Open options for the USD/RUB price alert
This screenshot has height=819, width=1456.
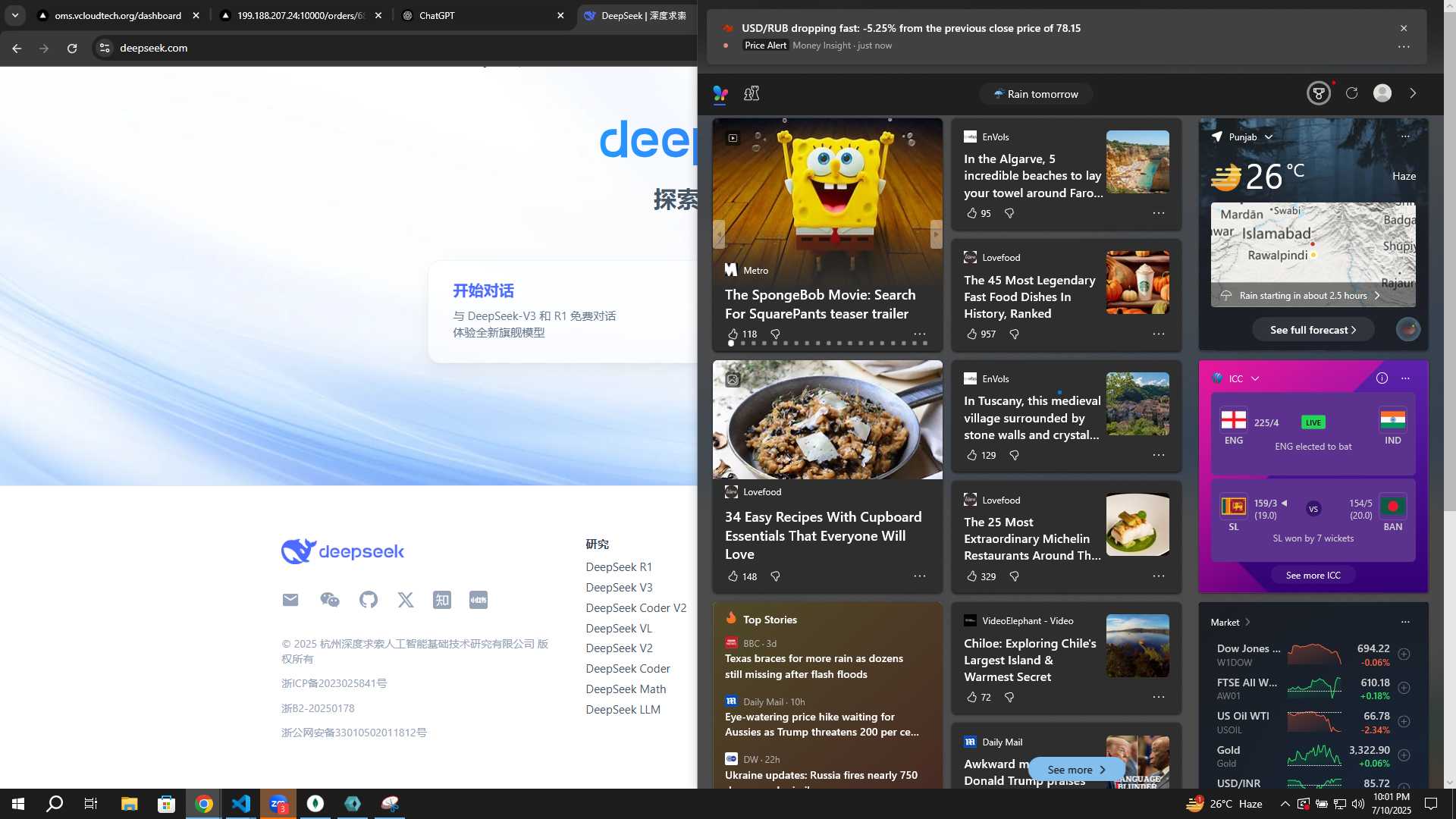point(1404,46)
